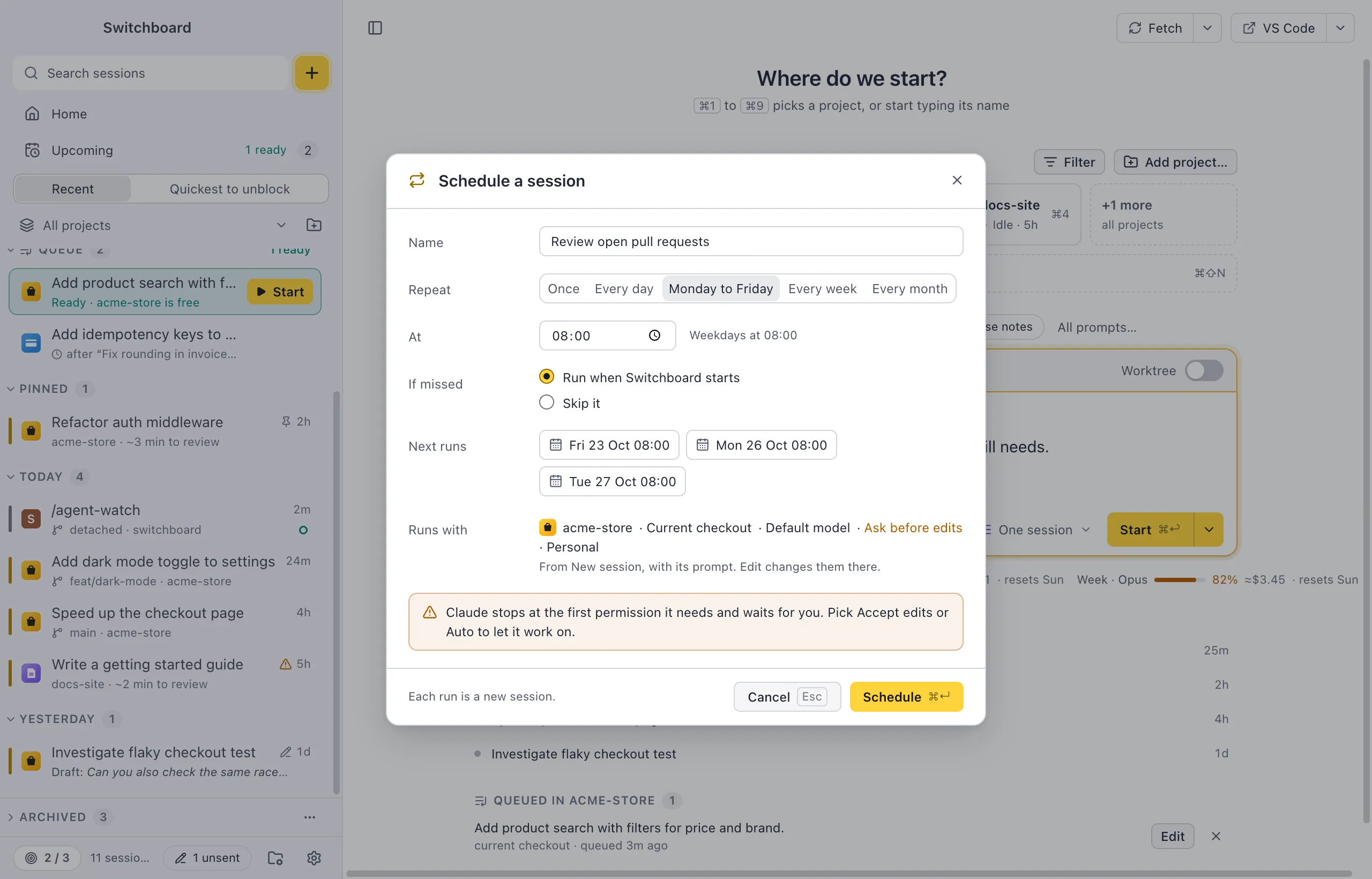Viewport: 1372px width, 879px height.
Task: Click the Week Opus usage progress bar
Action: [x=1180, y=580]
